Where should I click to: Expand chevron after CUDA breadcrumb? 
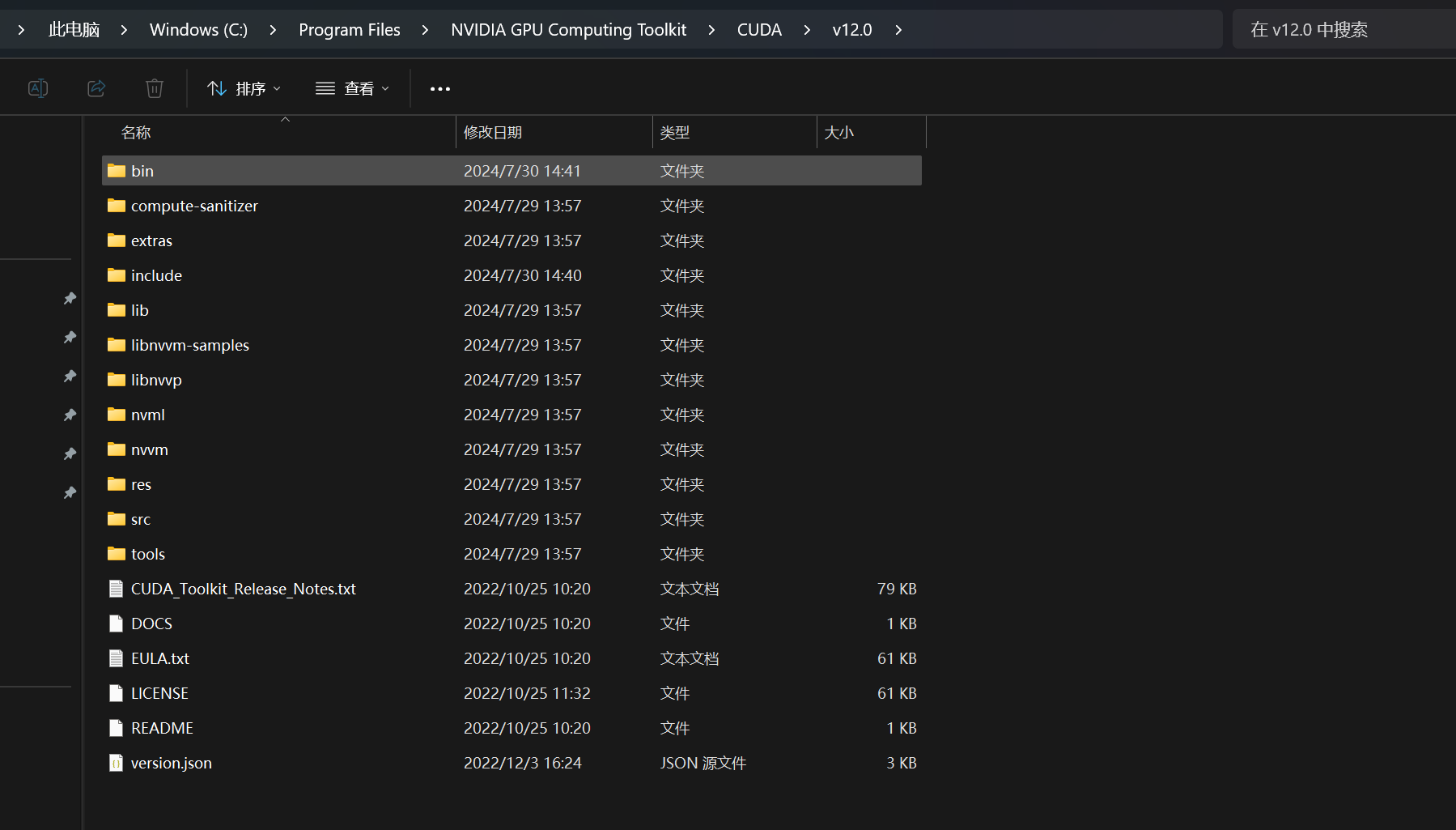point(807,30)
